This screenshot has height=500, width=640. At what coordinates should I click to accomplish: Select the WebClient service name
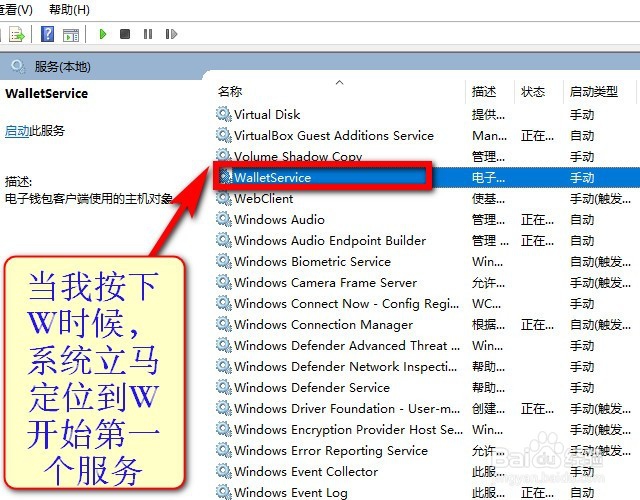(264, 199)
